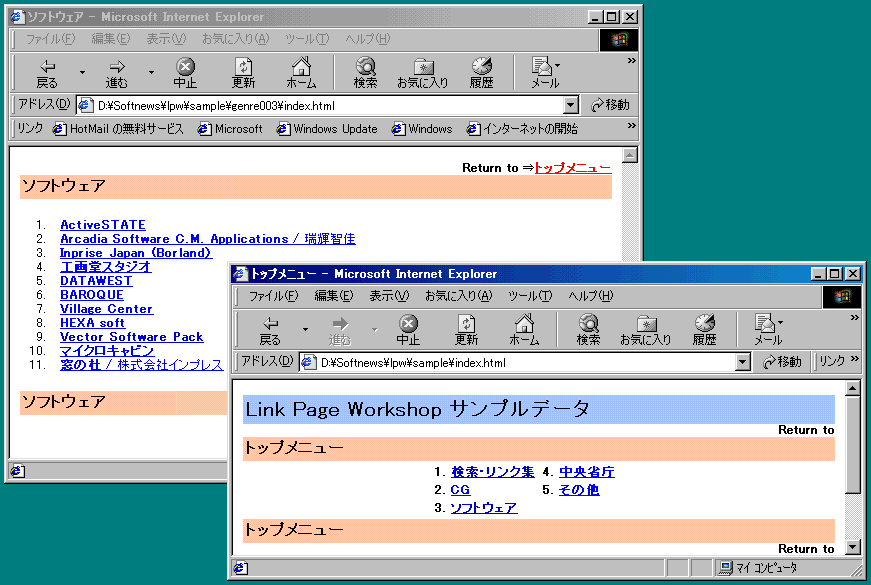This screenshot has width=871, height=585.
Task: Expand address dropdown in トップメニュー window
Action: pyautogui.click(x=743, y=362)
